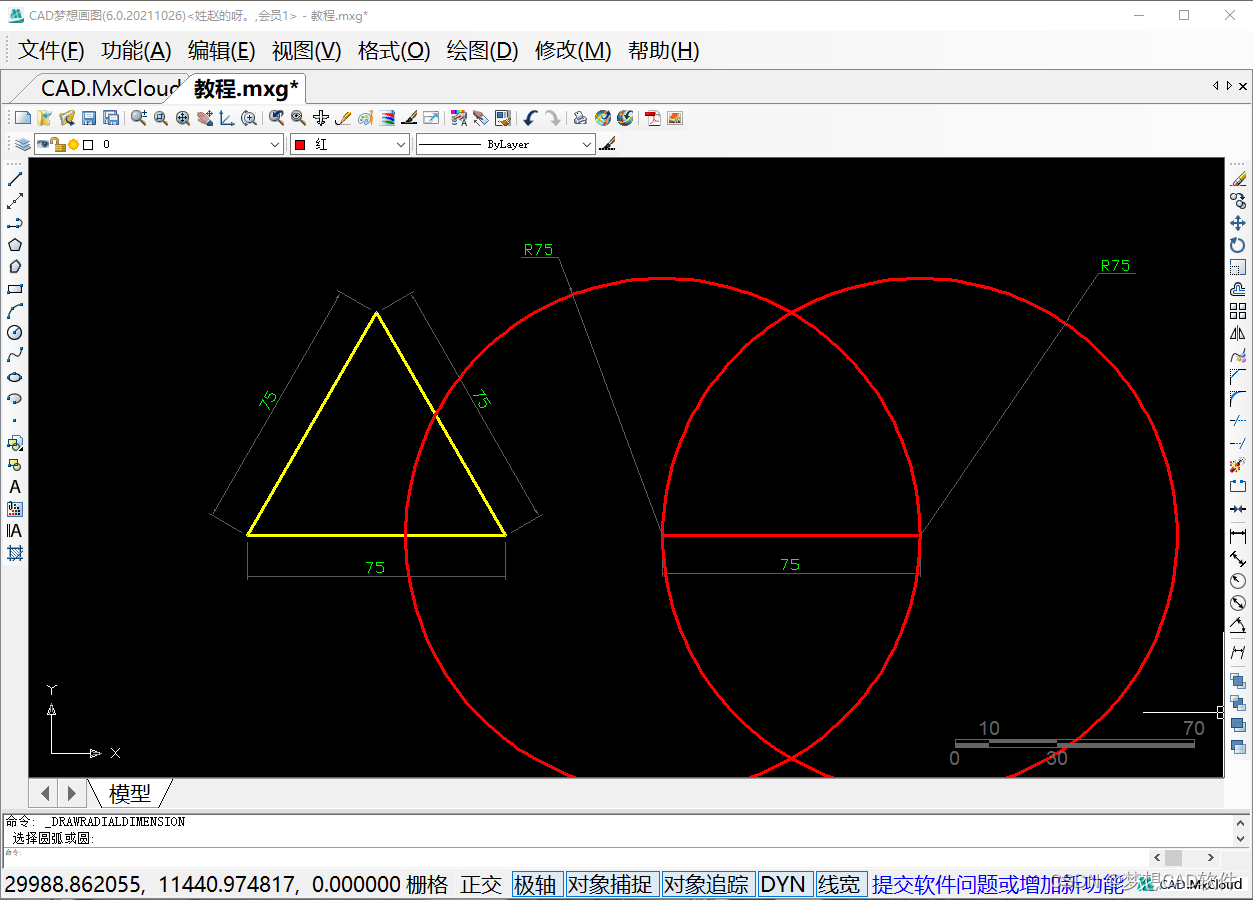Open the 文件(F) menu
The image size is (1253, 900).
51,51
